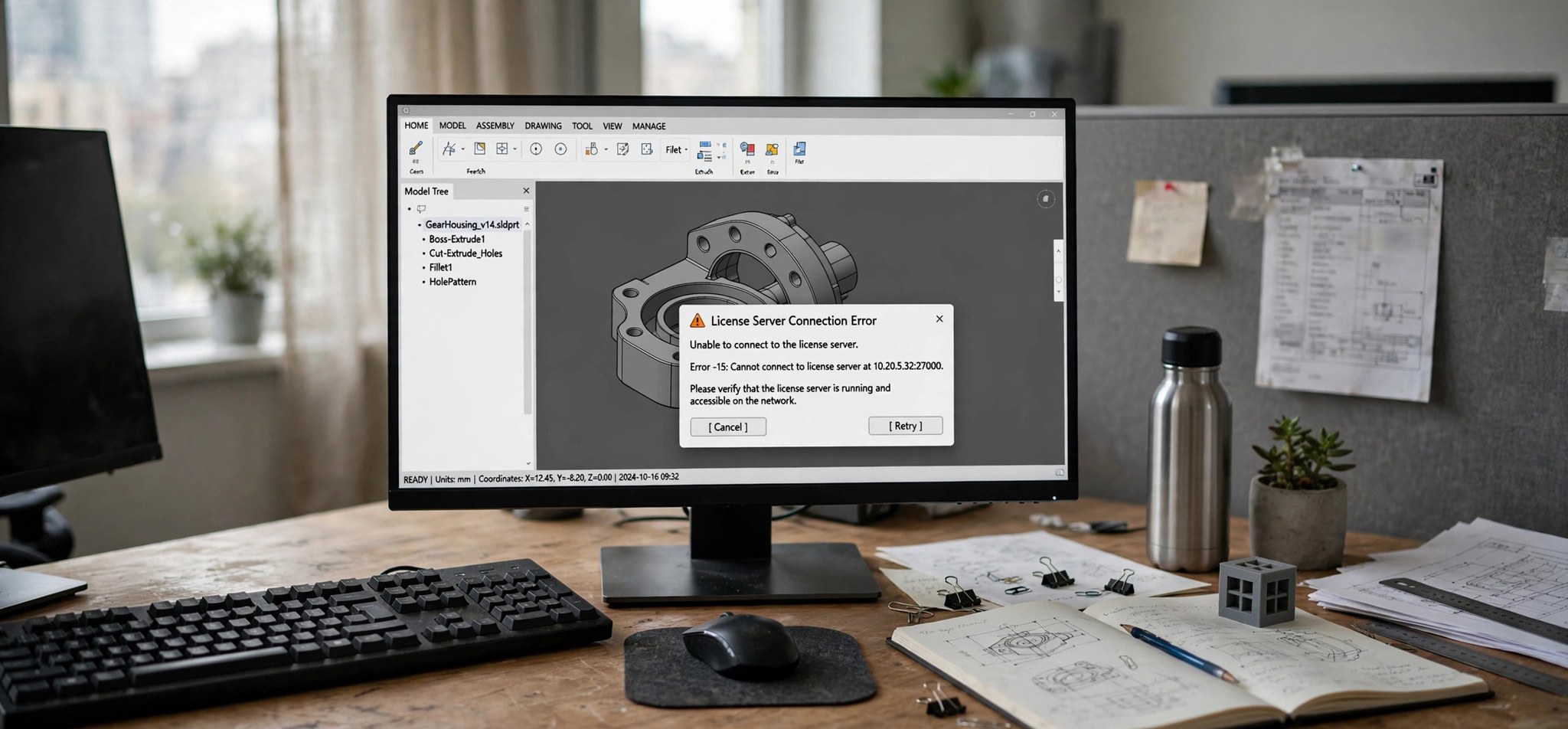Expand dropdown next to boxed grid icon
This screenshot has width=1568, height=729.
click(x=514, y=149)
